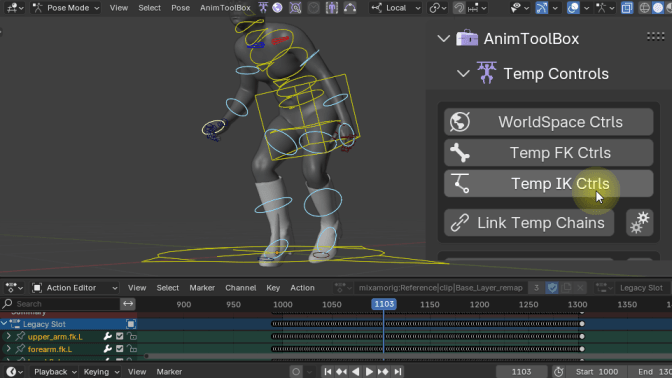Viewport: 672px width, 378px height.
Task: Click the greyed-out clock icon in header
Action: pyautogui.click(x=313, y=8)
